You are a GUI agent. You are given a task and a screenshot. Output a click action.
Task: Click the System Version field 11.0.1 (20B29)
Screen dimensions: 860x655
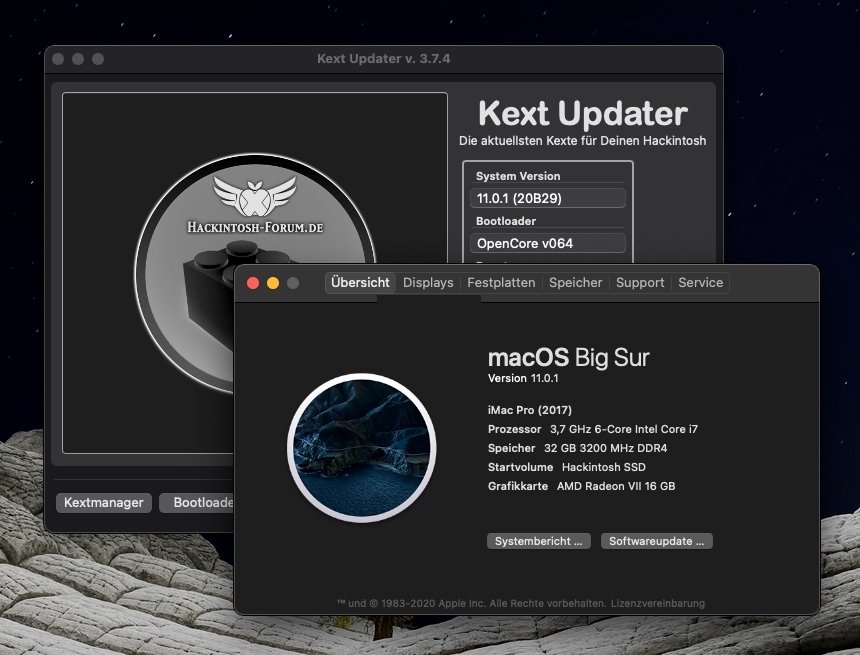pos(547,198)
